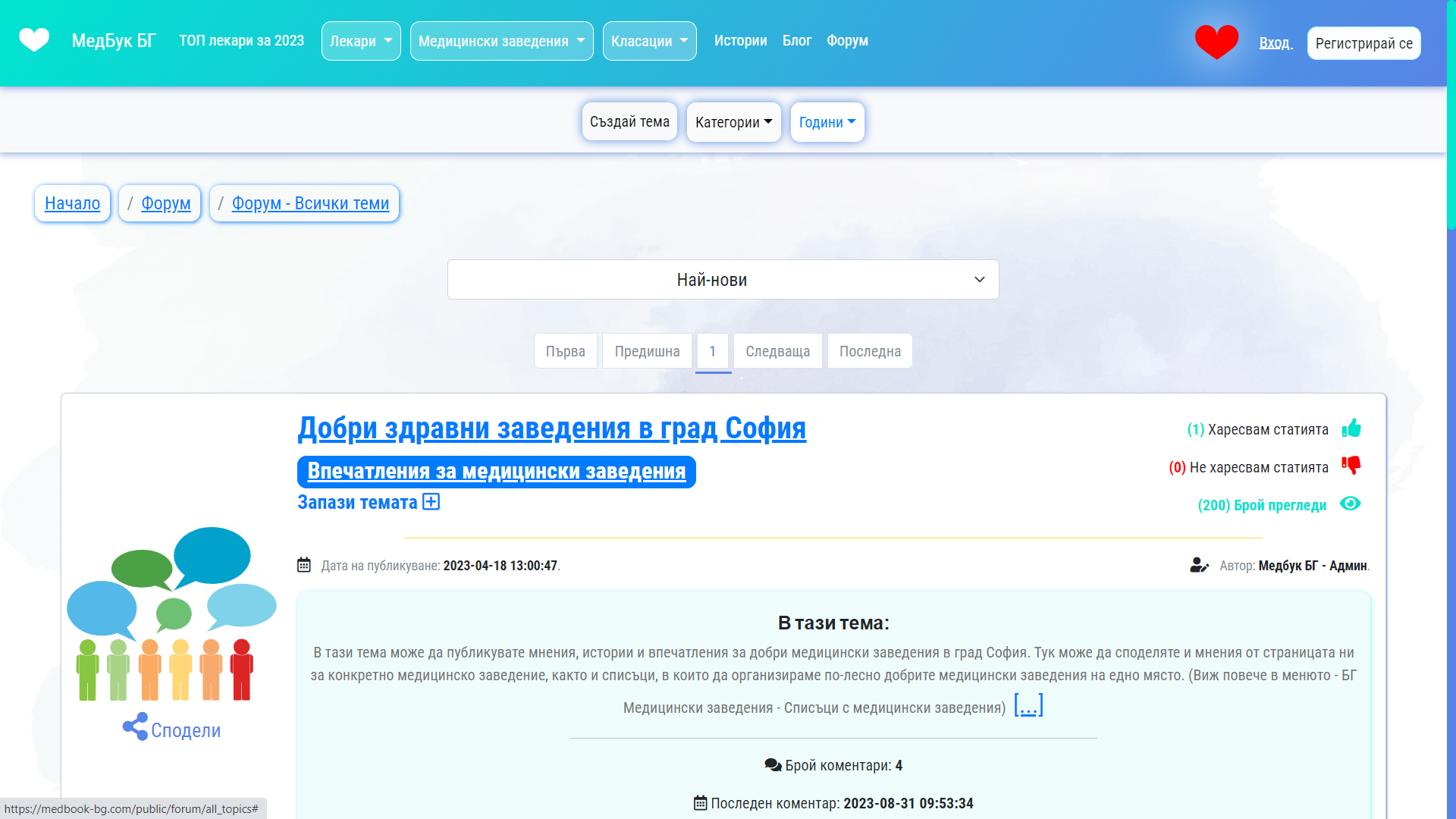Click the red heart icon near Вход
The width and height of the screenshot is (1456, 819).
(x=1216, y=41)
